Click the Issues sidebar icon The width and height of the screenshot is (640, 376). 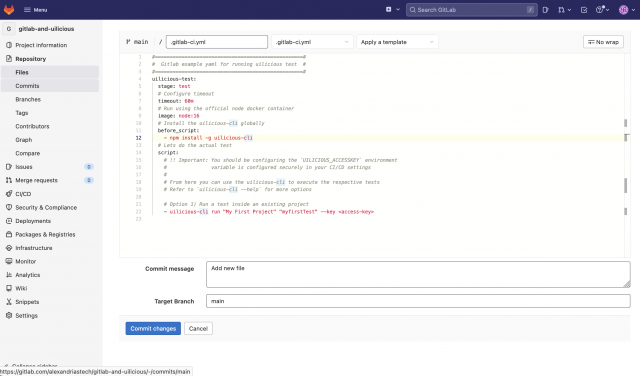pyautogui.click(x=9, y=167)
